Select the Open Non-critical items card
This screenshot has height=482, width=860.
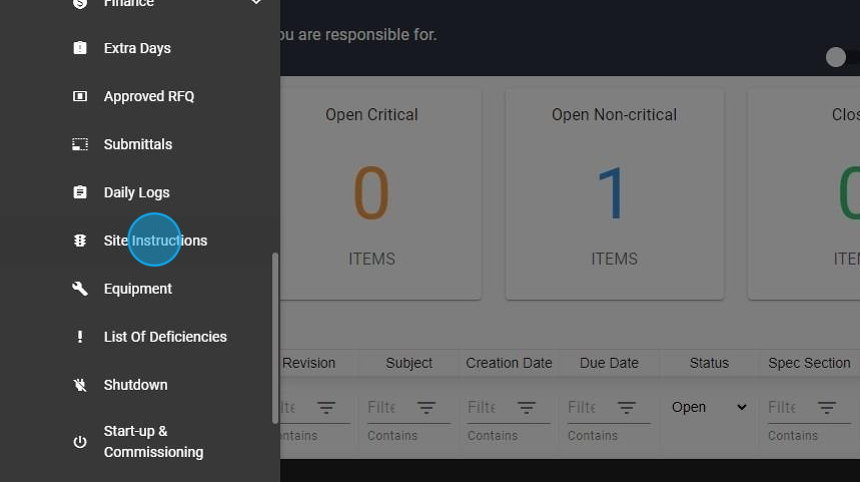click(x=614, y=194)
